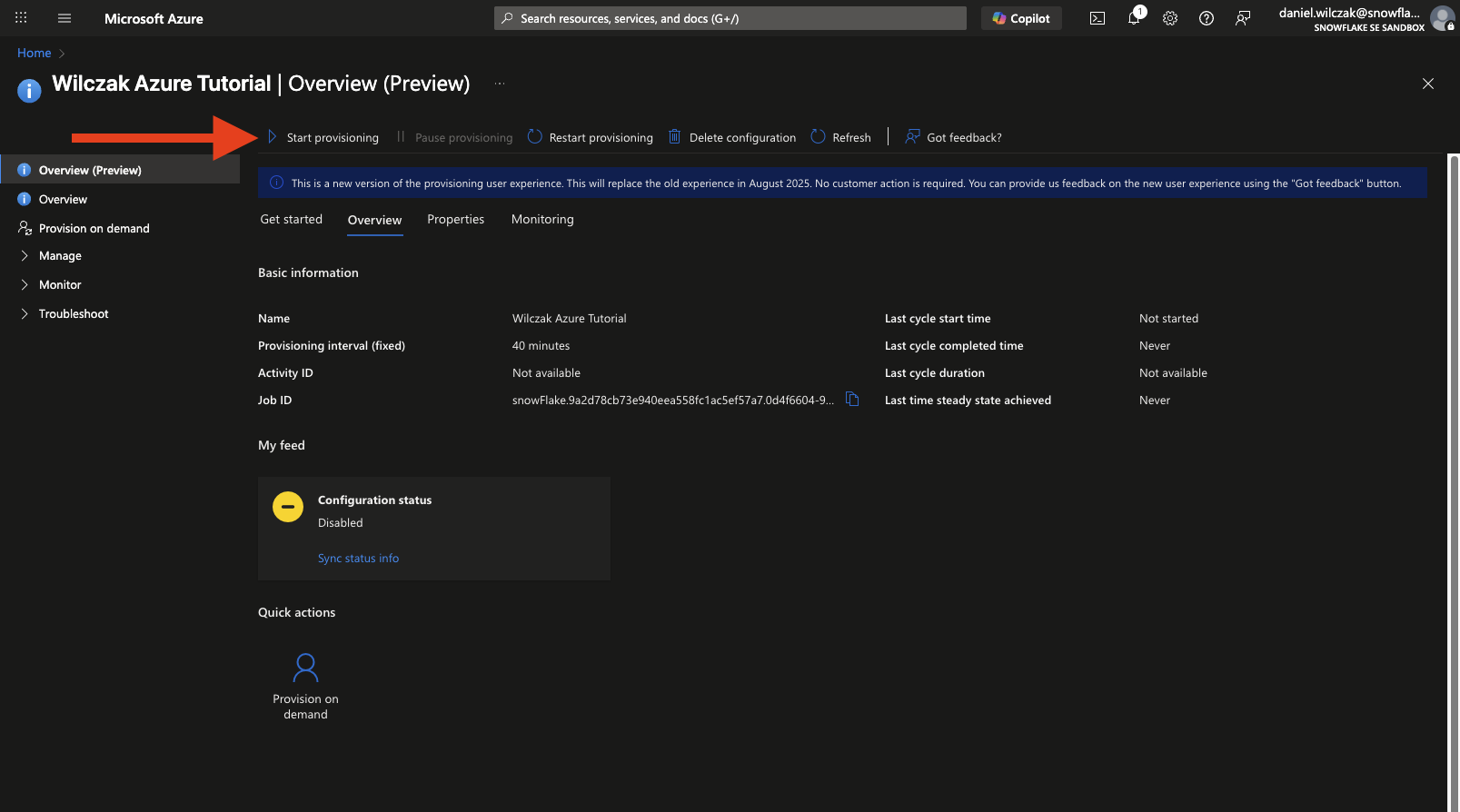
Task: Click the Copilot button
Action: point(1021,18)
